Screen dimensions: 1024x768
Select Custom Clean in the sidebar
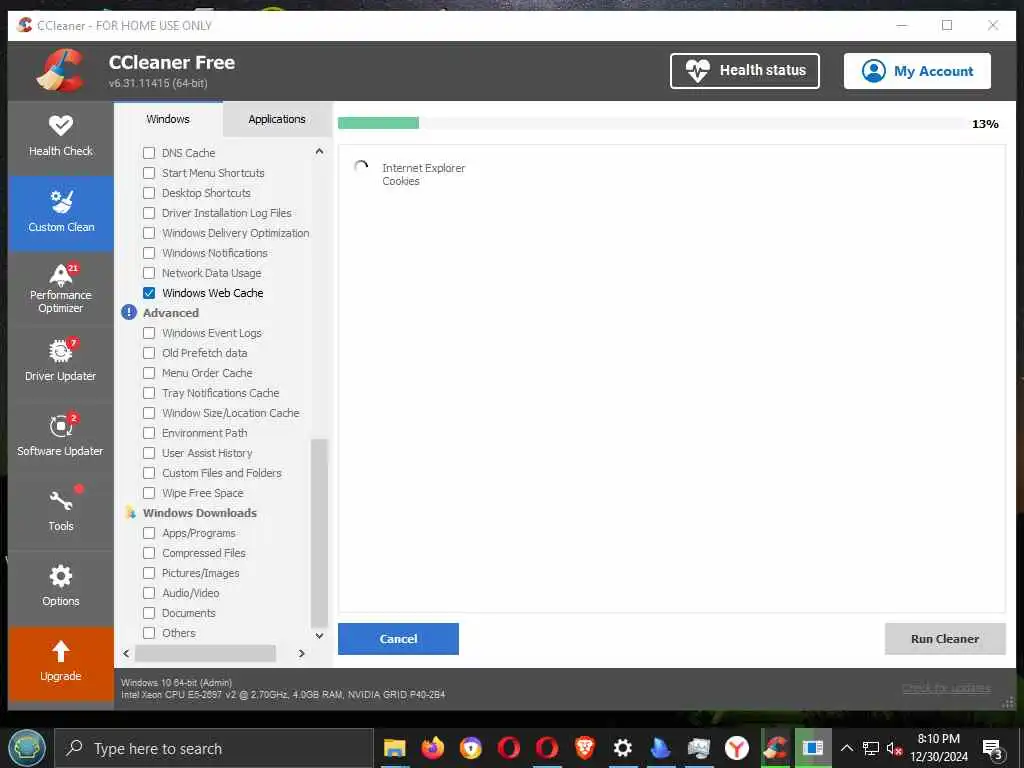pos(61,213)
